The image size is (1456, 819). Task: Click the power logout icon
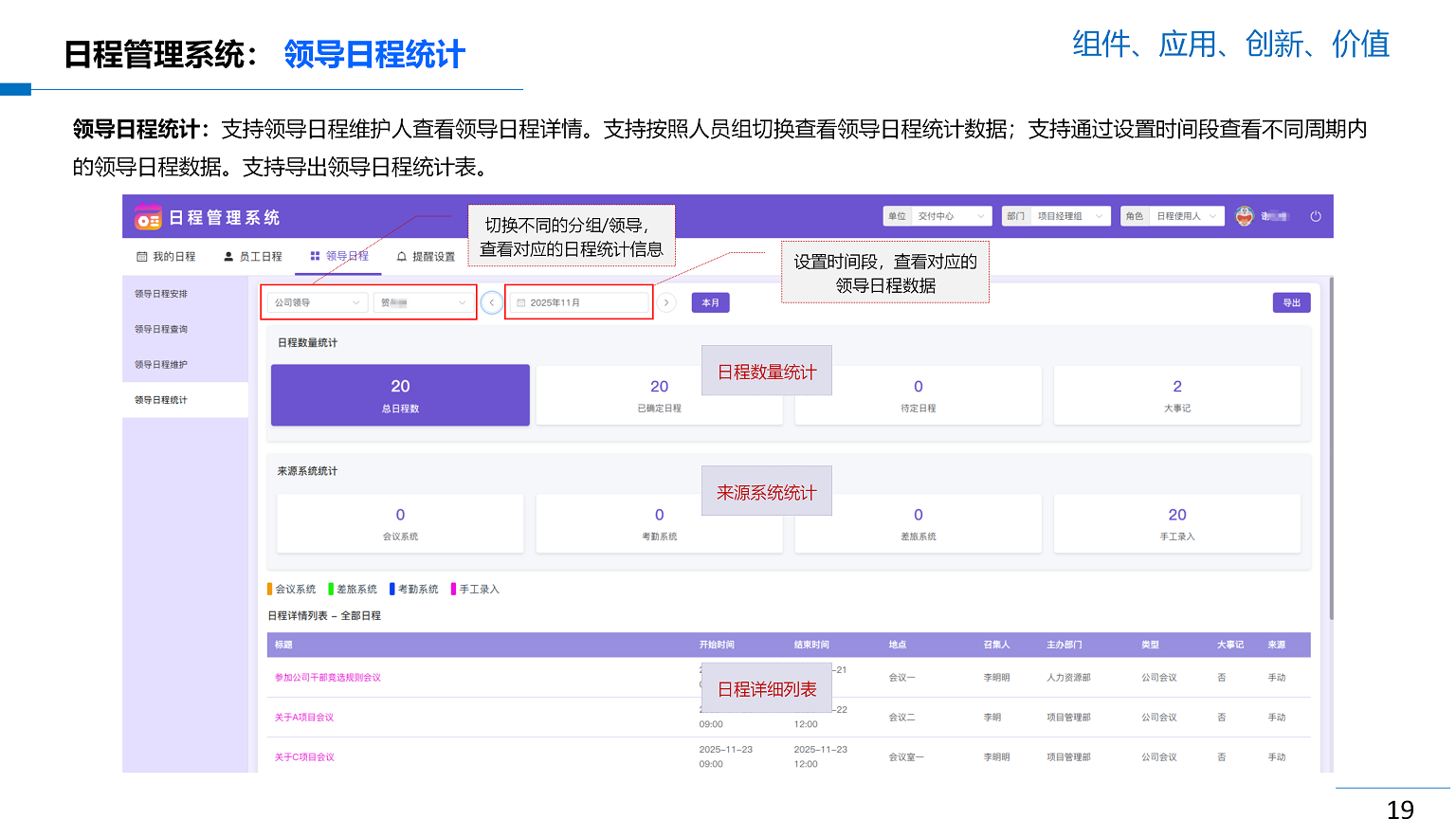tap(1316, 216)
